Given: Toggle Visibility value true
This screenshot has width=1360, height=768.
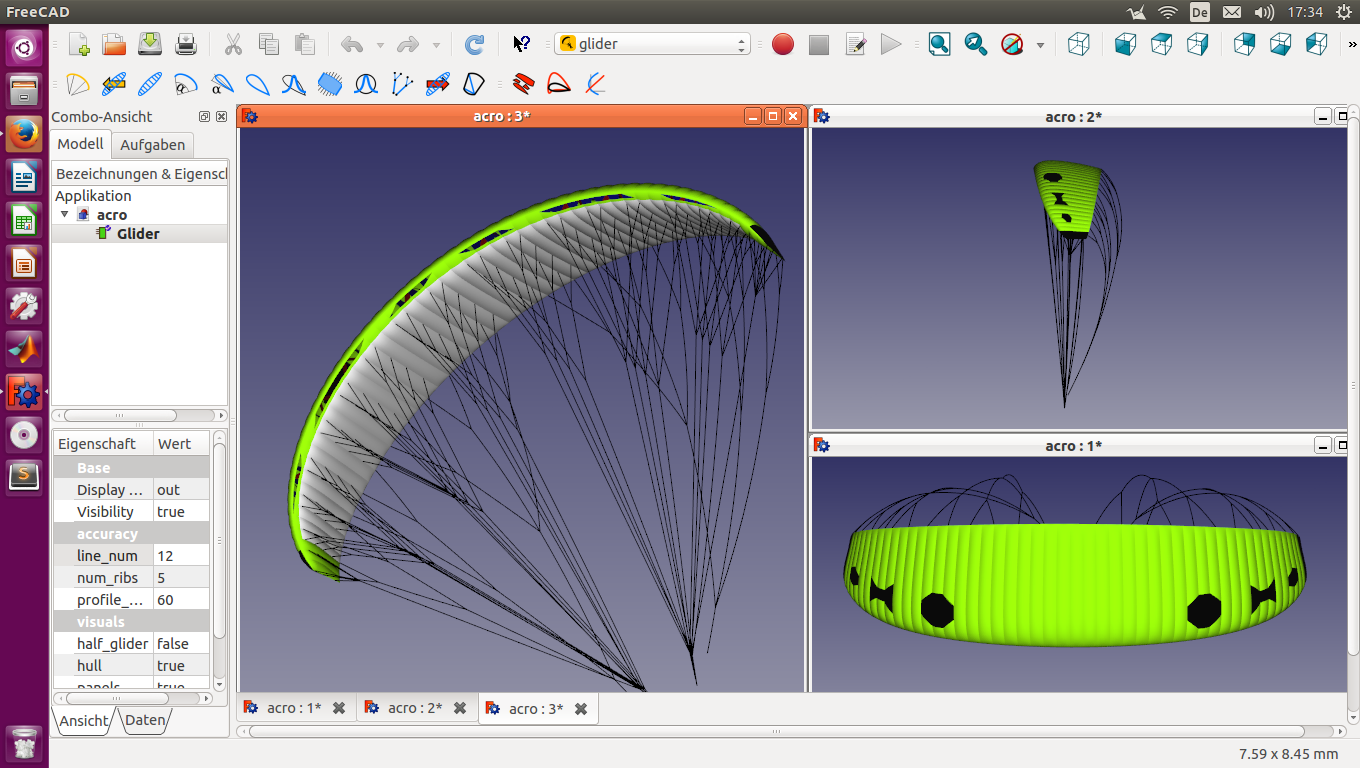Looking at the screenshot, I should (182, 511).
